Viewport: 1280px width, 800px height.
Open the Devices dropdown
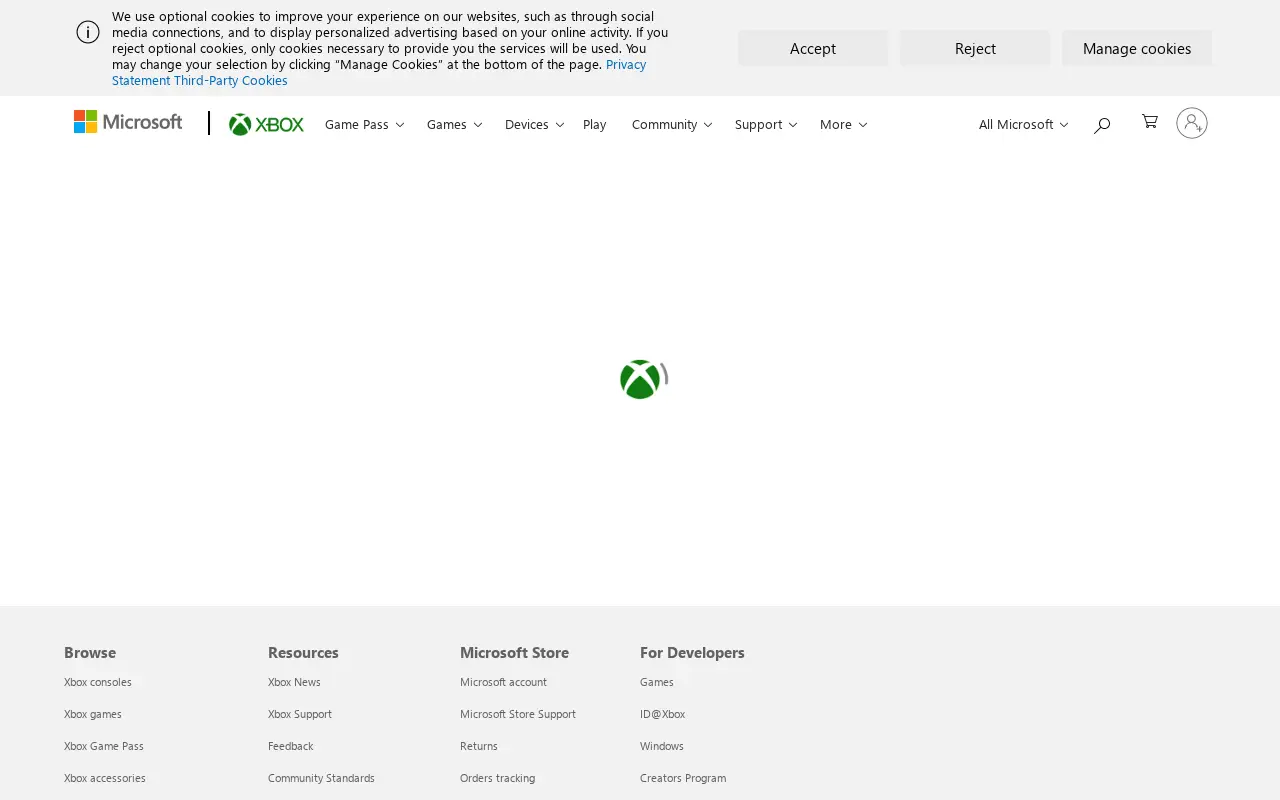click(534, 124)
